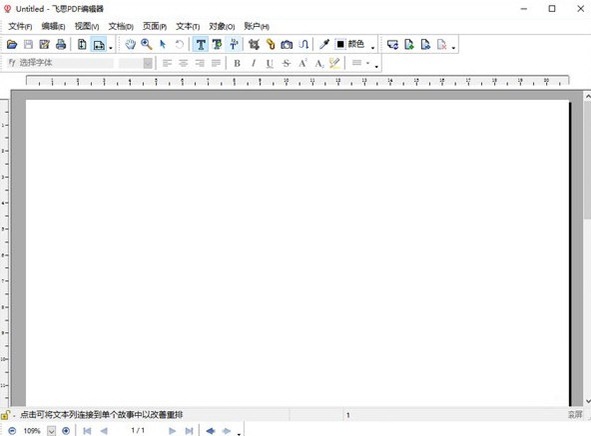This screenshot has width=591, height=436.
Task: Click the Open file folder icon
Action: tap(12, 44)
